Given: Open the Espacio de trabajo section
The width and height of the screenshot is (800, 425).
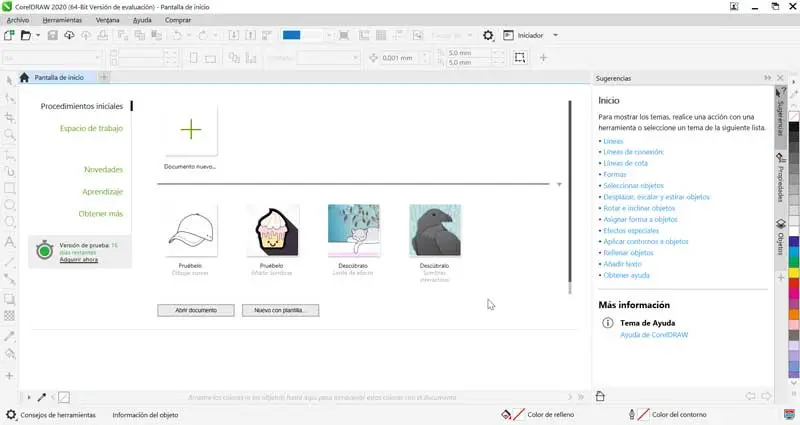Looking at the screenshot, I should point(91,129).
